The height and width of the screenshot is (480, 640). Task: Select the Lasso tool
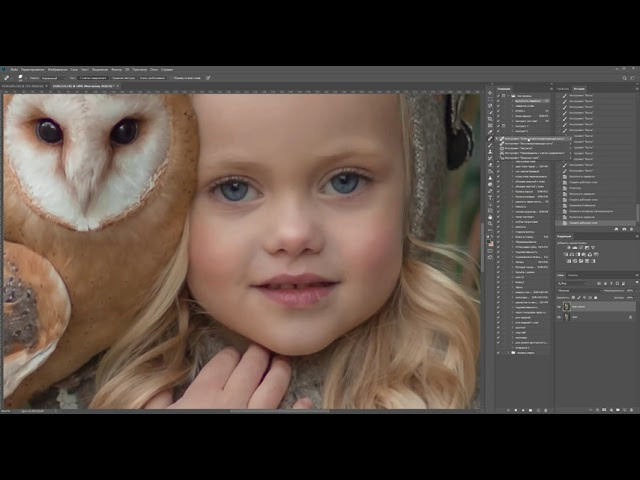click(490, 105)
